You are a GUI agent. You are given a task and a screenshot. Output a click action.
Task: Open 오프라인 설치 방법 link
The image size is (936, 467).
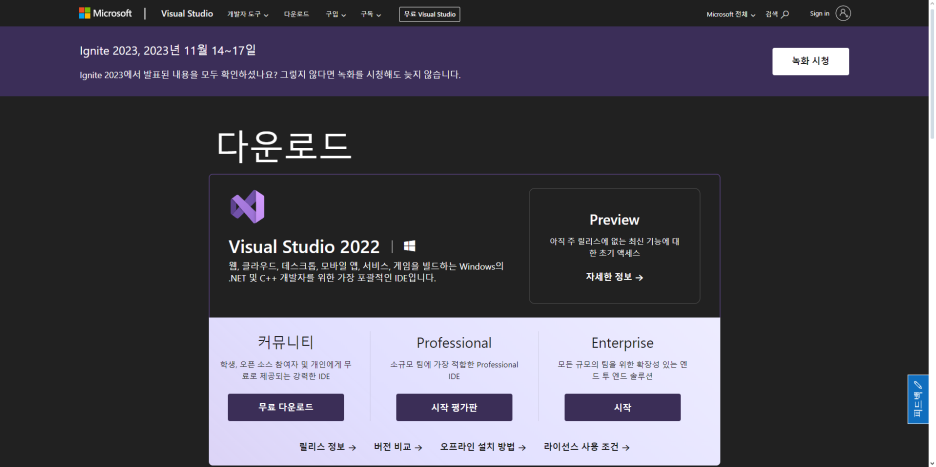point(483,447)
